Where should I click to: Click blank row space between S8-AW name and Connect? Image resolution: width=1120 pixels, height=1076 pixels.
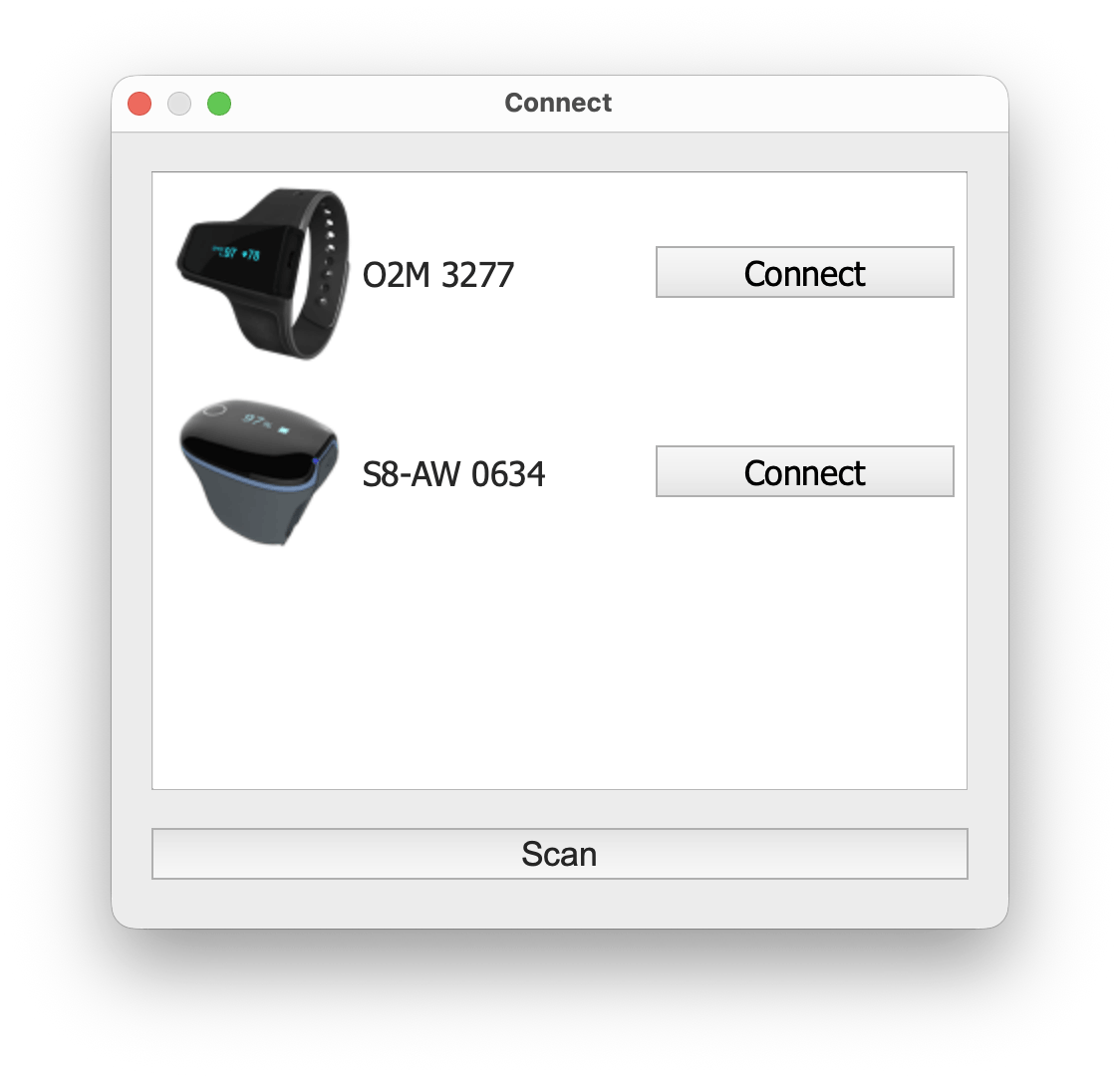601,473
